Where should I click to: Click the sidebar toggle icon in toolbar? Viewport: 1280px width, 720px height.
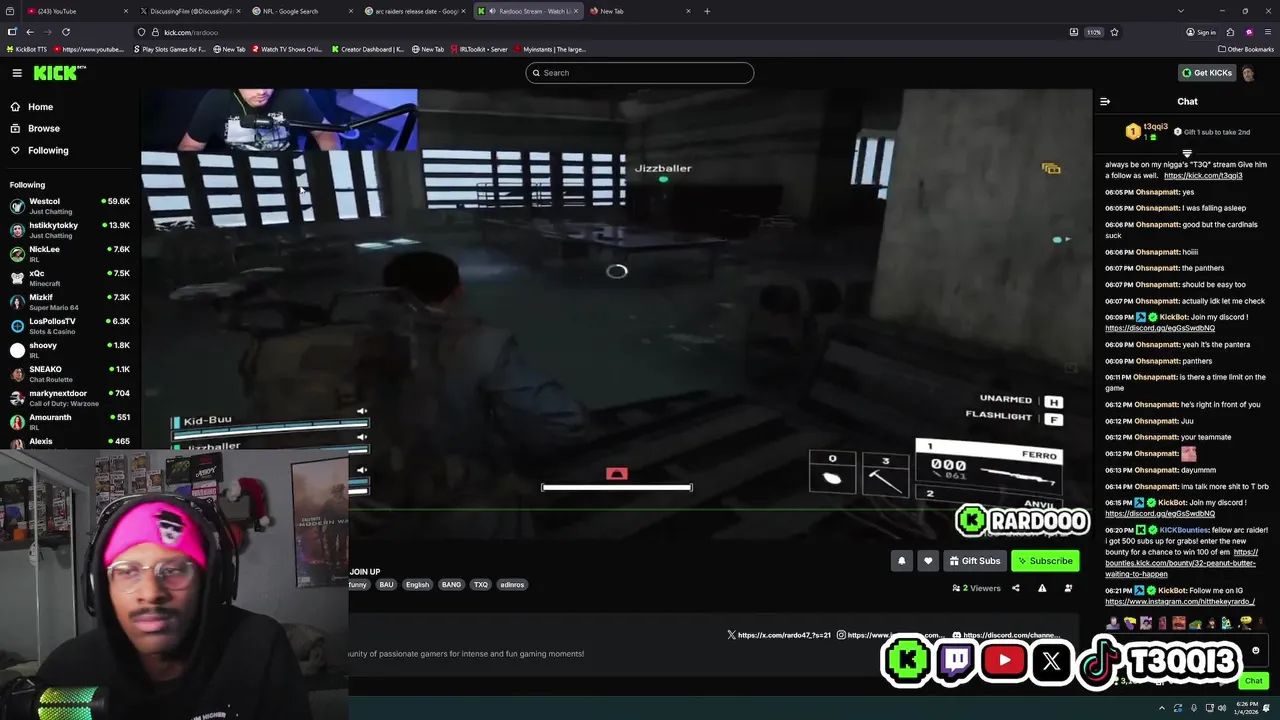click(x=12, y=32)
